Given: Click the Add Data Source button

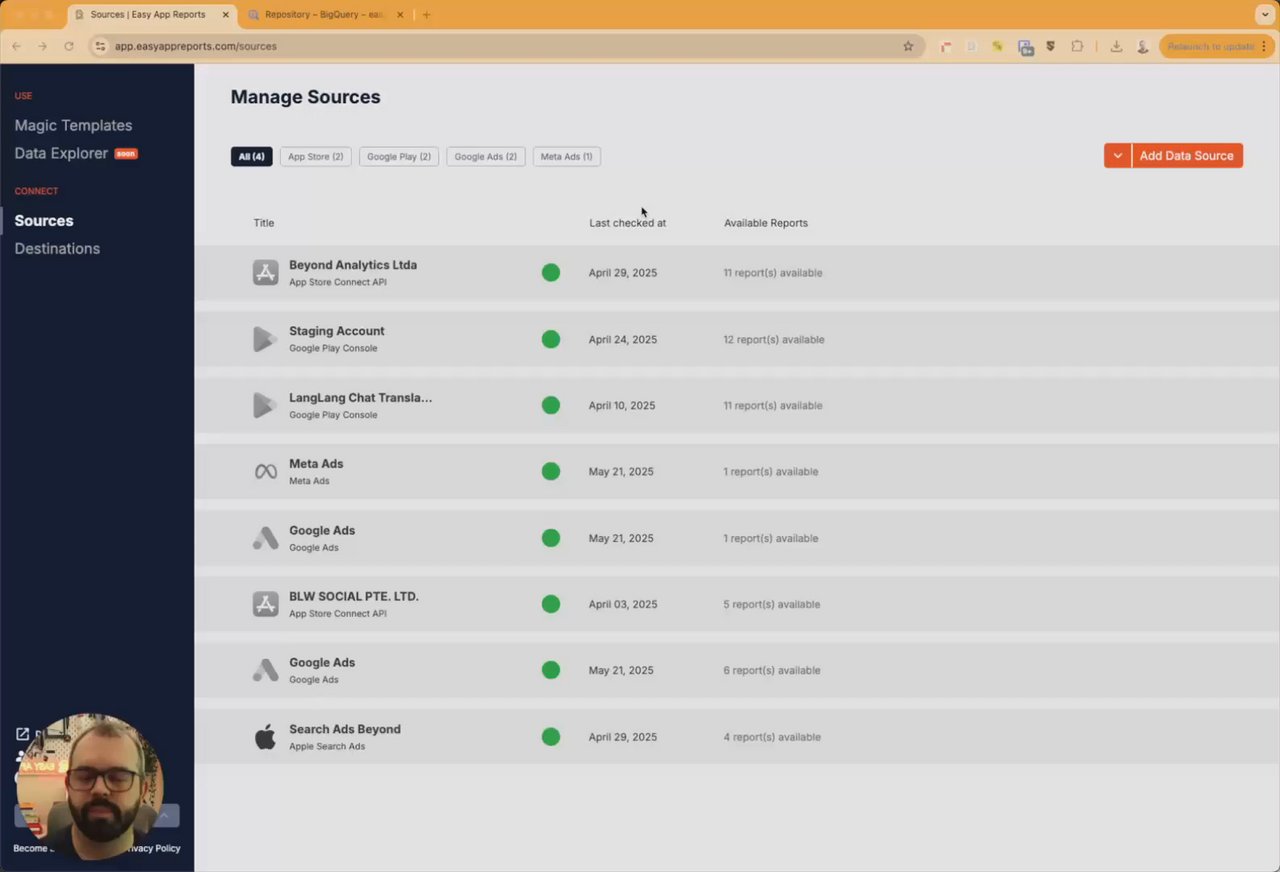Looking at the screenshot, I should 1187,156.
